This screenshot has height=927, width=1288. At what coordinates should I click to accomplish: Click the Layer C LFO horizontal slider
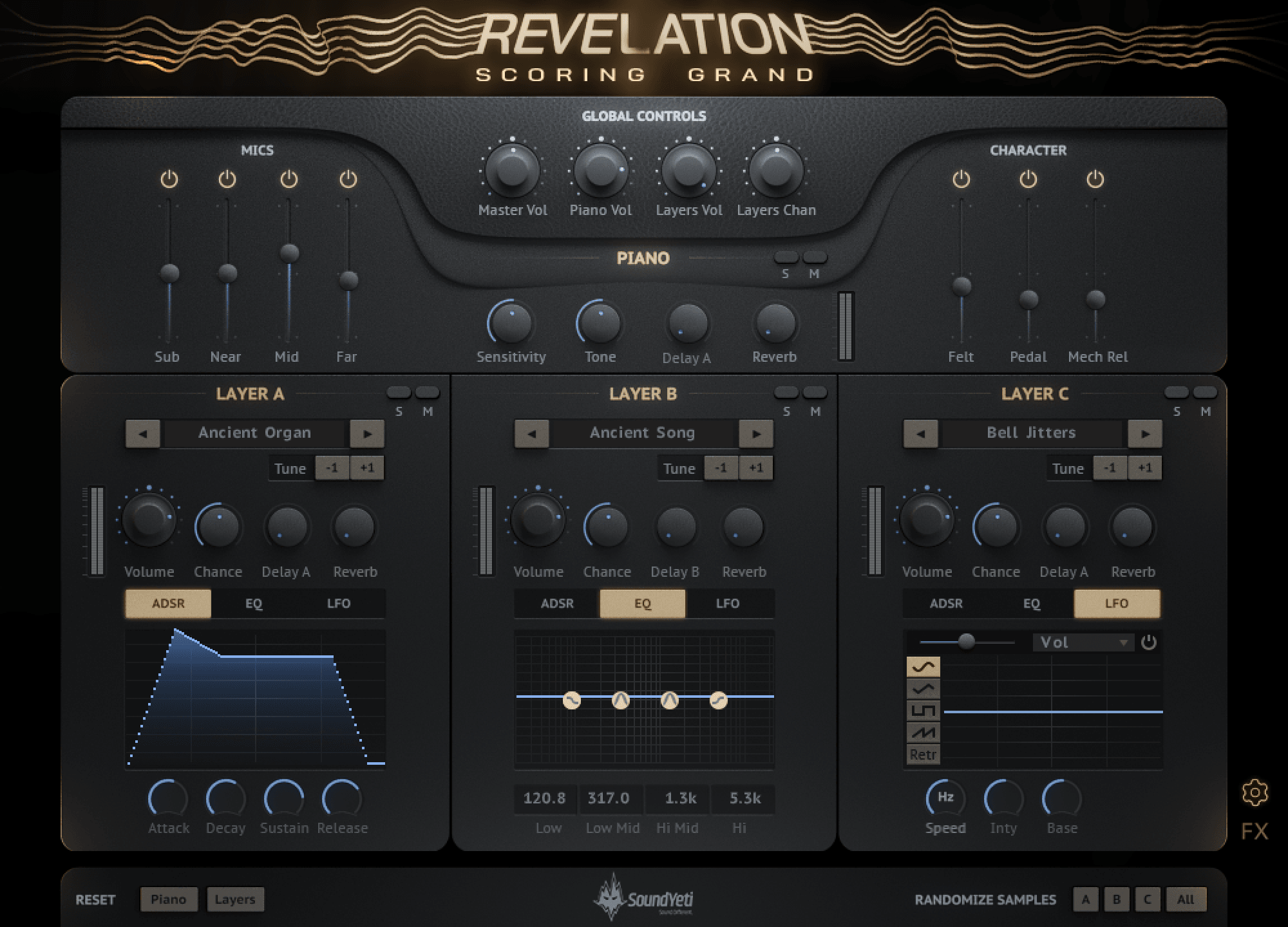coord(967,642)
